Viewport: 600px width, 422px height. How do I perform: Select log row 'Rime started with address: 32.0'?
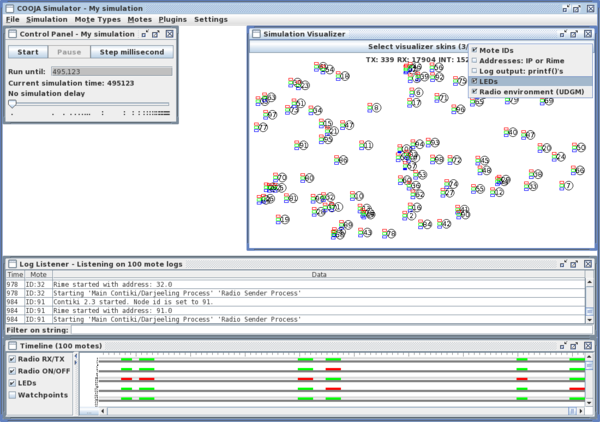(x=295, y=284)
